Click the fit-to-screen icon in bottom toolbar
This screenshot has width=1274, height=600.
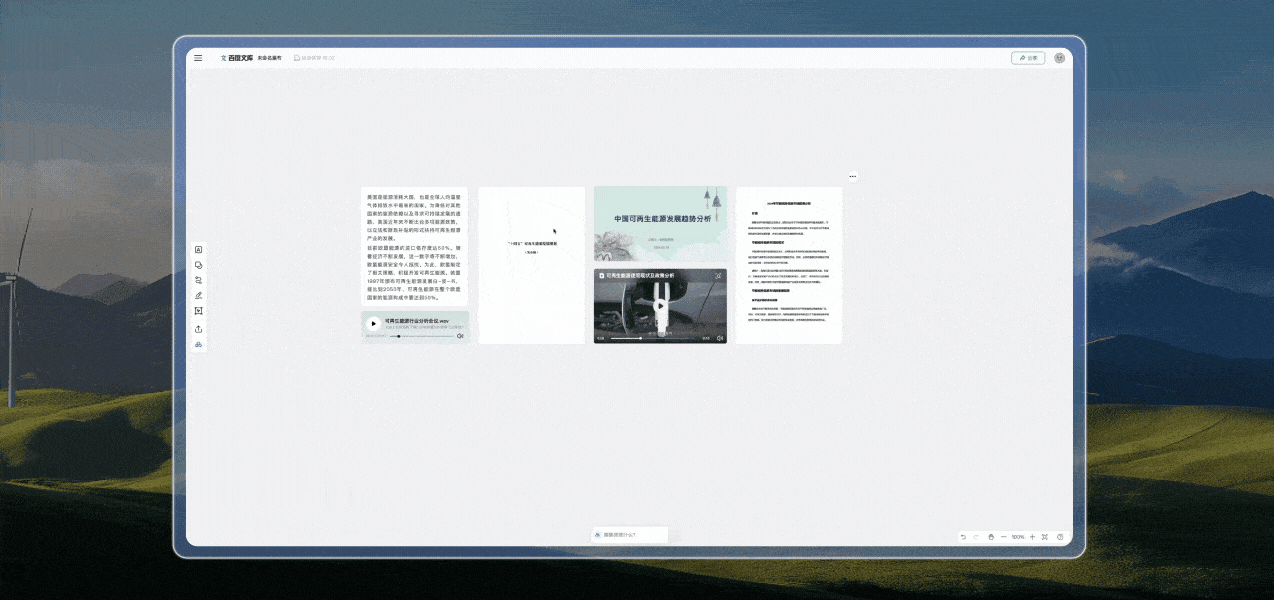1045,537
